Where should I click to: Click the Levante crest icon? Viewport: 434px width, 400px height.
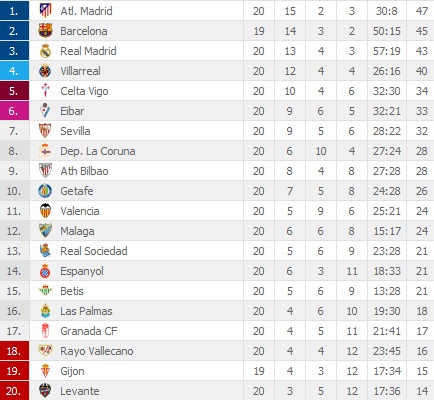45,391
